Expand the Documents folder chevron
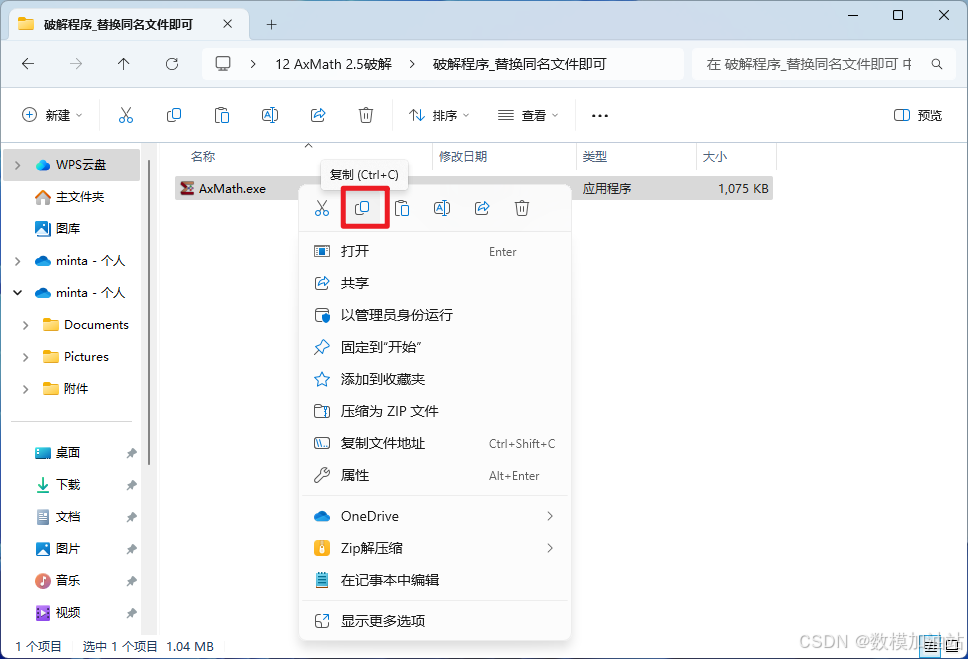 tap(25, 325)
